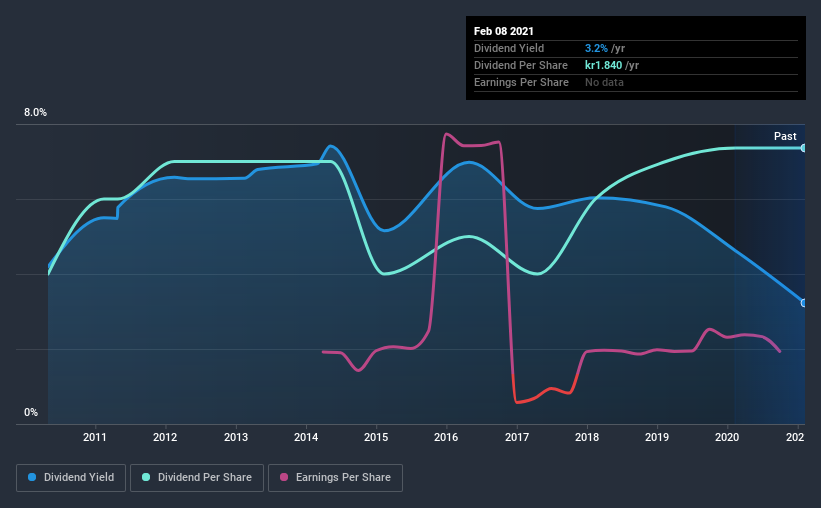
Task: Click the 8.0% y-axis label
Action: click(x=35, y=112)
